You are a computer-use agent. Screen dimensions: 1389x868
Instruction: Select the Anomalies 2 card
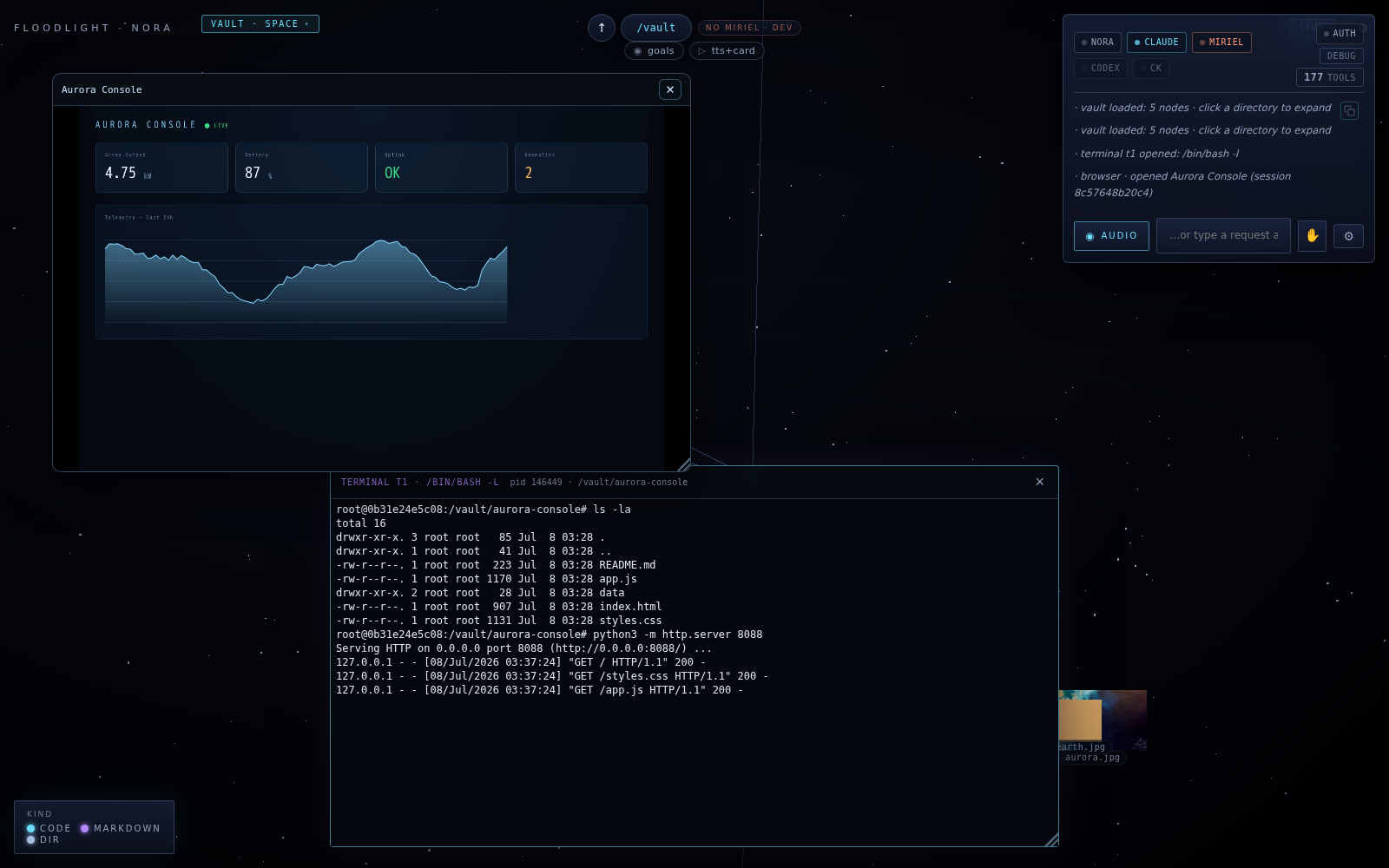(x=581, y=168)
